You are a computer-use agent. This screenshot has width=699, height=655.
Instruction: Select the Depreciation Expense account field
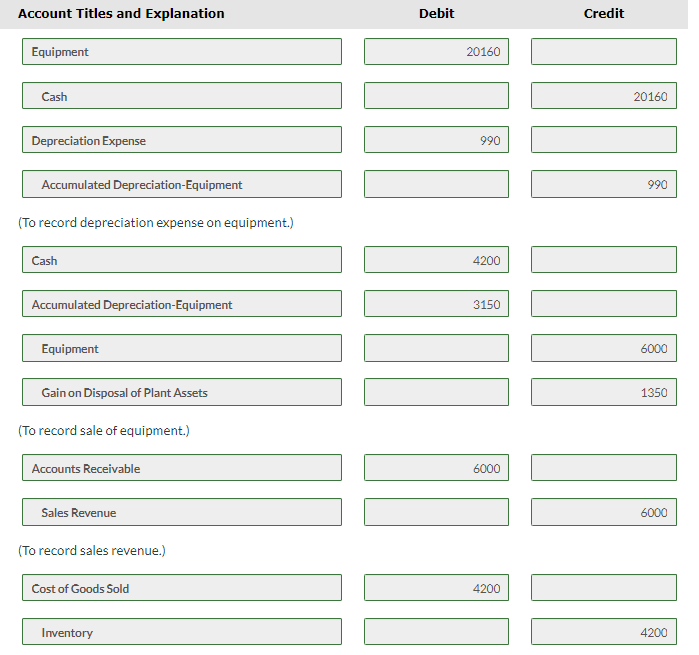click(x=182, y=140)
